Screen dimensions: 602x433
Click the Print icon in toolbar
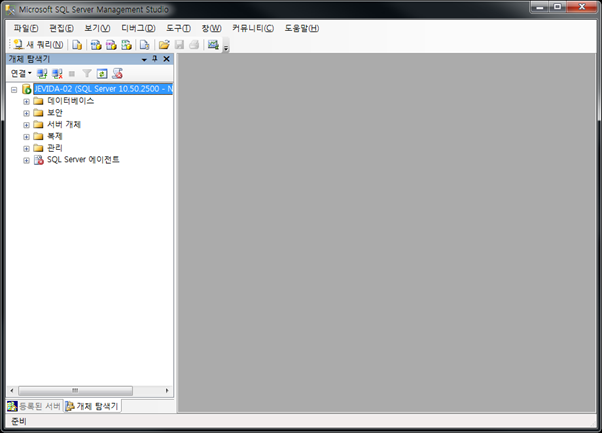tap(194, 45)
